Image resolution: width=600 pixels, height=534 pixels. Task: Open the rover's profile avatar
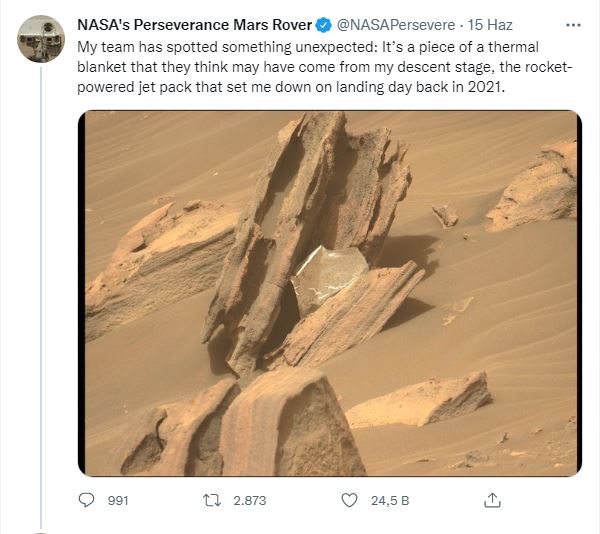point(41,39)
